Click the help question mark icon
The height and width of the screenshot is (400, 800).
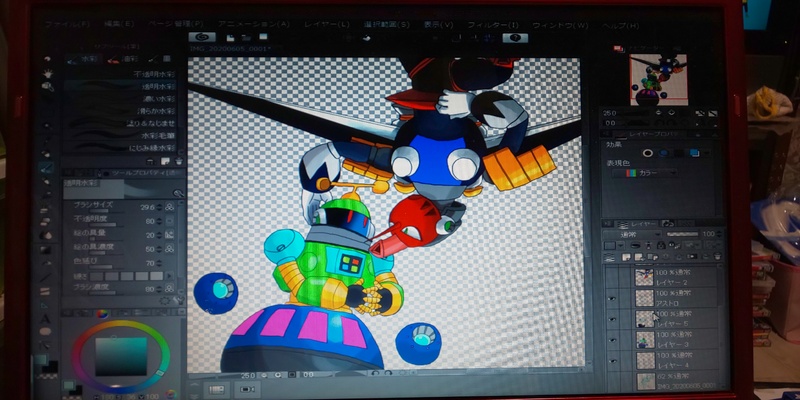515,38
